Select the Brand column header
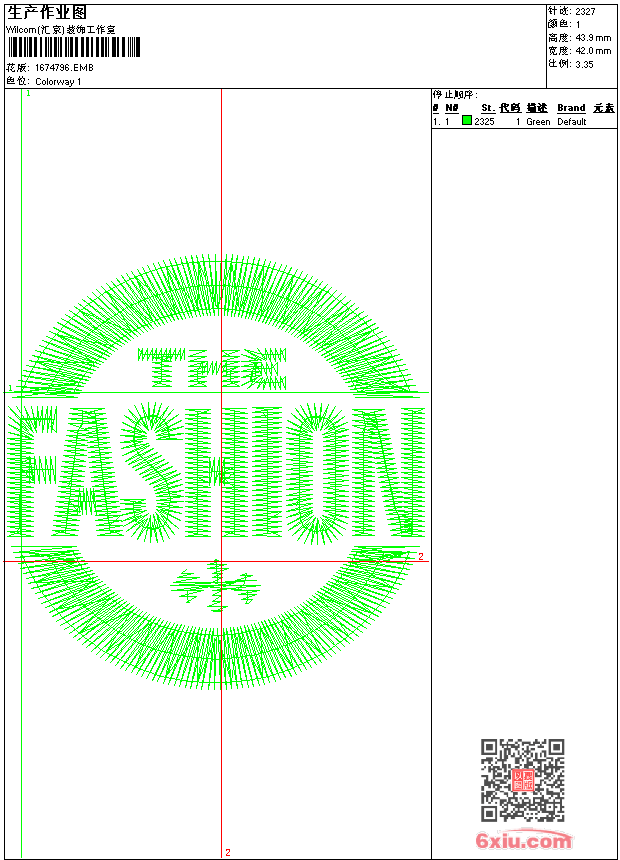The image size is (620, 860). tap(571, 108)
